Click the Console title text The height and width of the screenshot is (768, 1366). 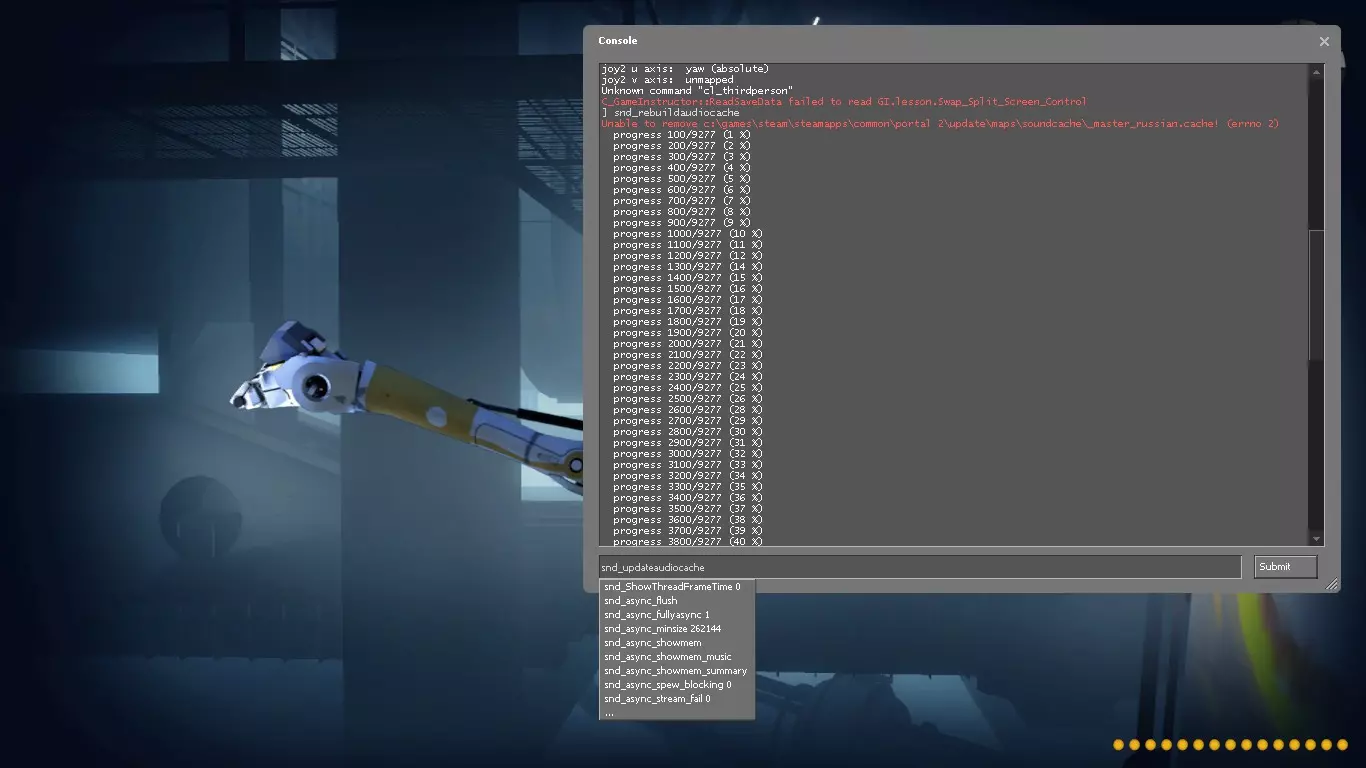pyautogui.click(x=618, y=41)
